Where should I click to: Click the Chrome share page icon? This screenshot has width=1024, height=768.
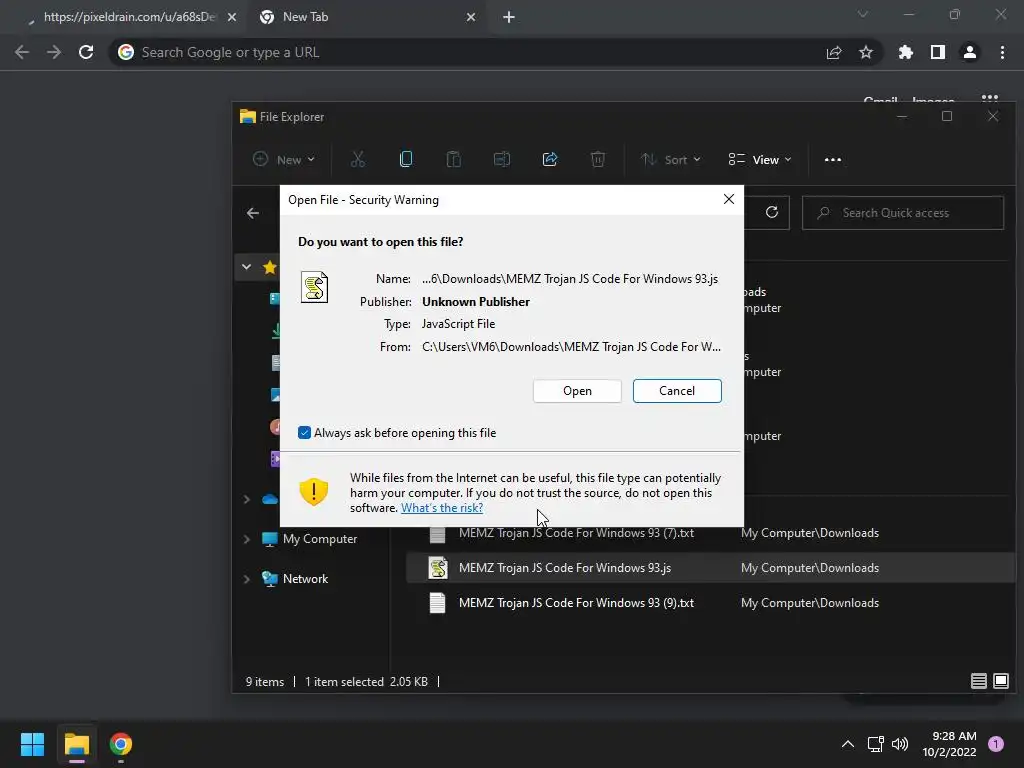click(x=834, y=52)
